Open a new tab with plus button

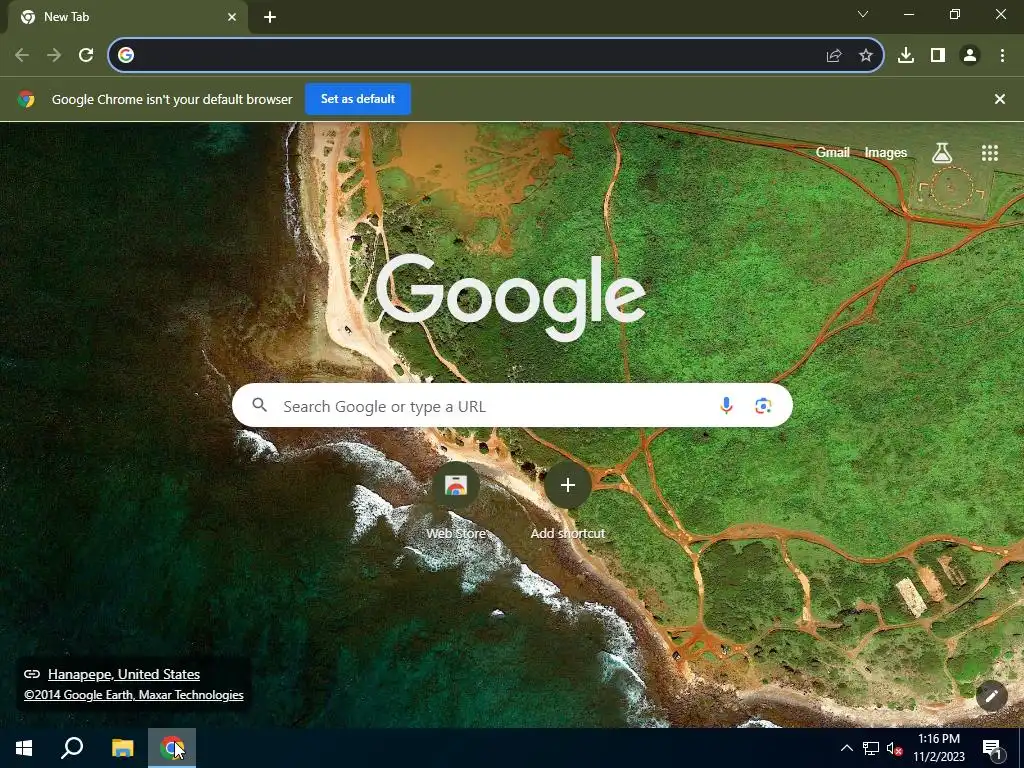point(270,17)
